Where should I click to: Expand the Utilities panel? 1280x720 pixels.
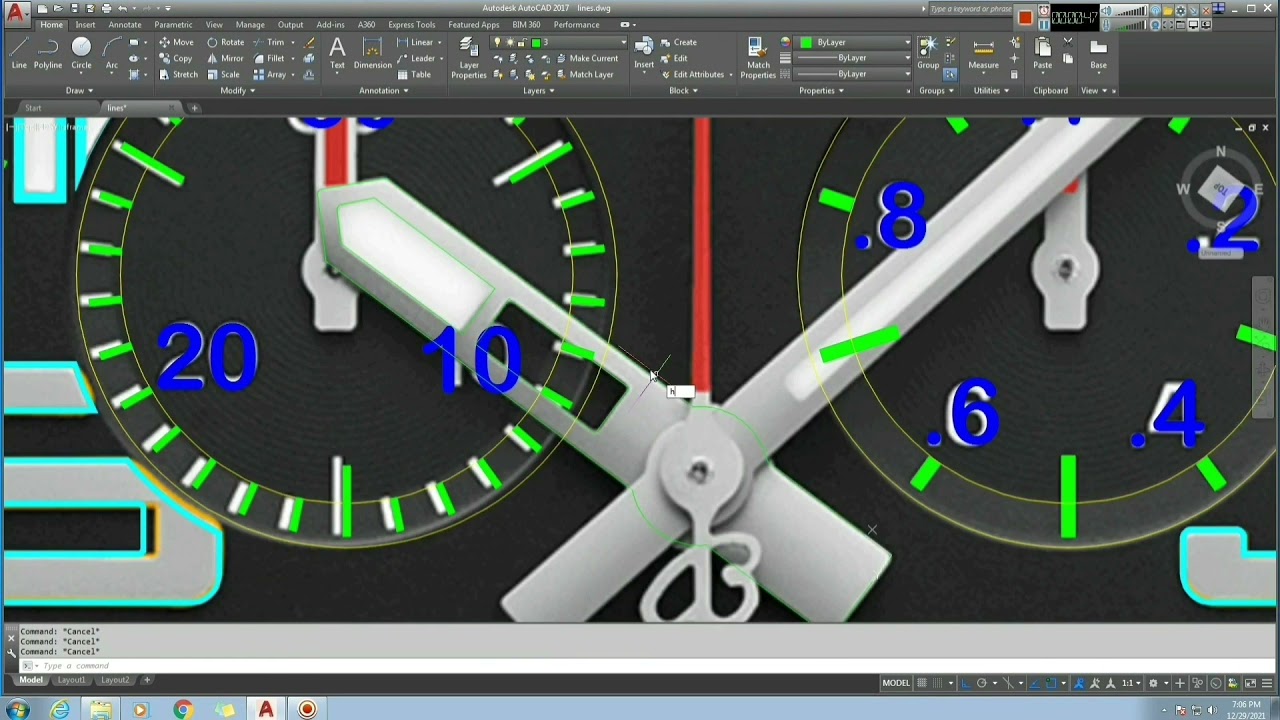(990, 90)
